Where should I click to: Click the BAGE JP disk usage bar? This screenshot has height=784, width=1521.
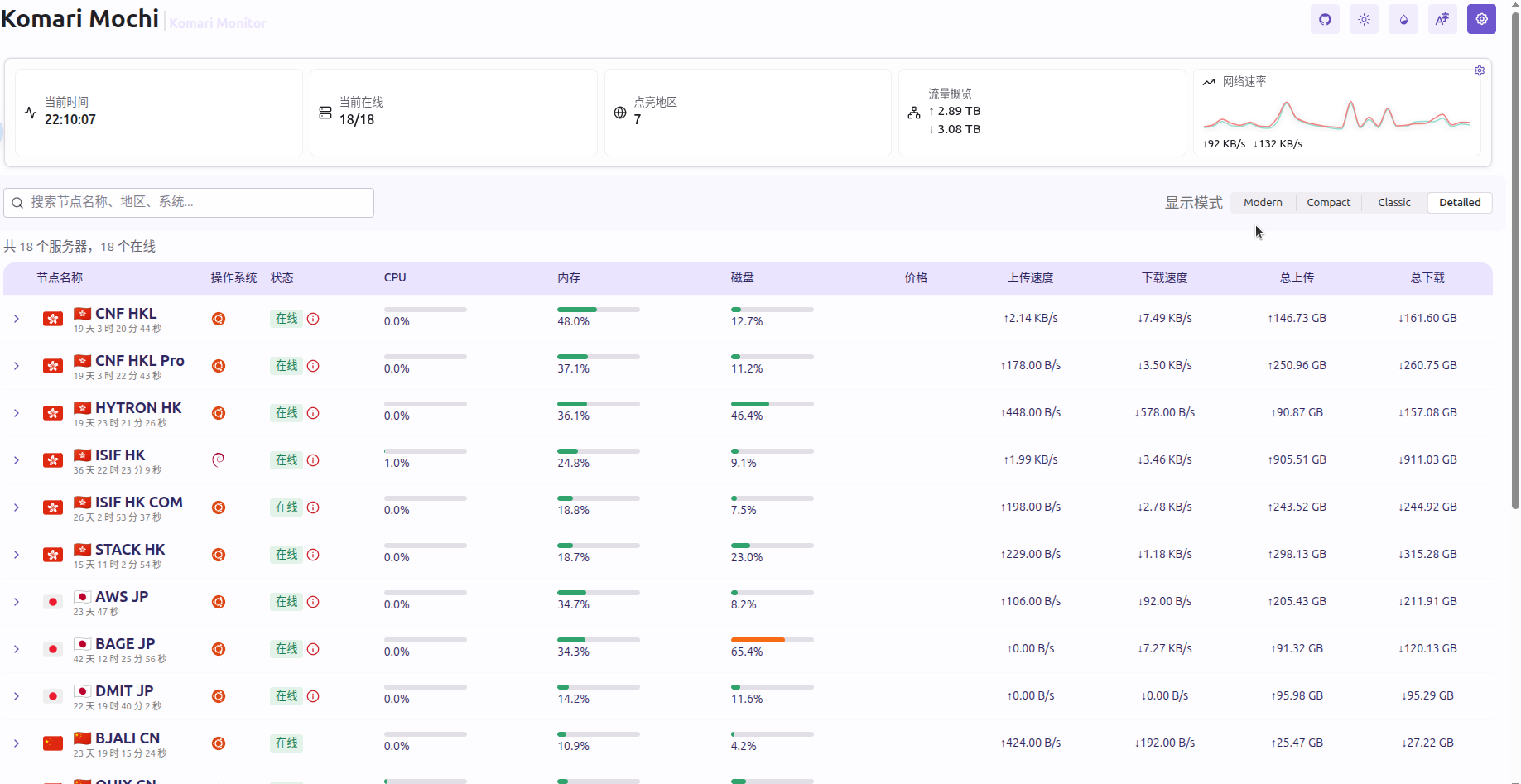point(772,640)
